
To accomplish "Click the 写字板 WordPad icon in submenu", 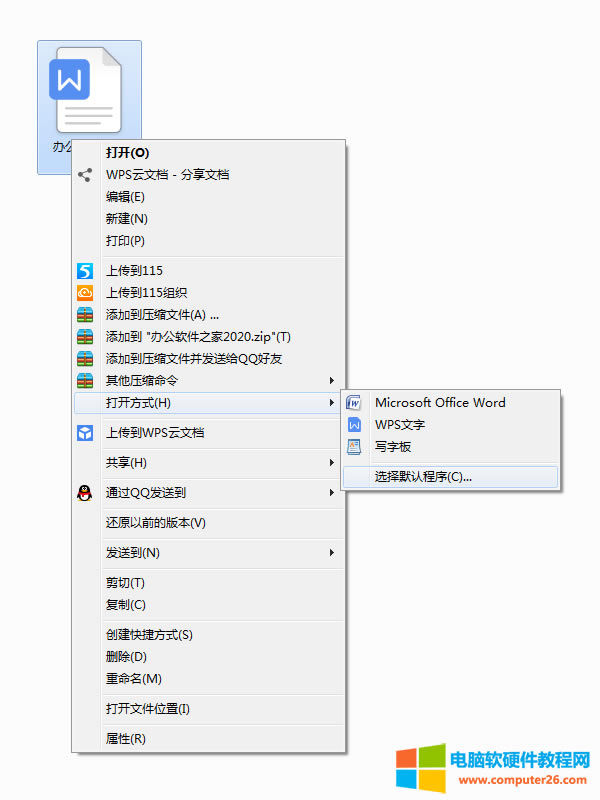I will (x=354, y=447).
